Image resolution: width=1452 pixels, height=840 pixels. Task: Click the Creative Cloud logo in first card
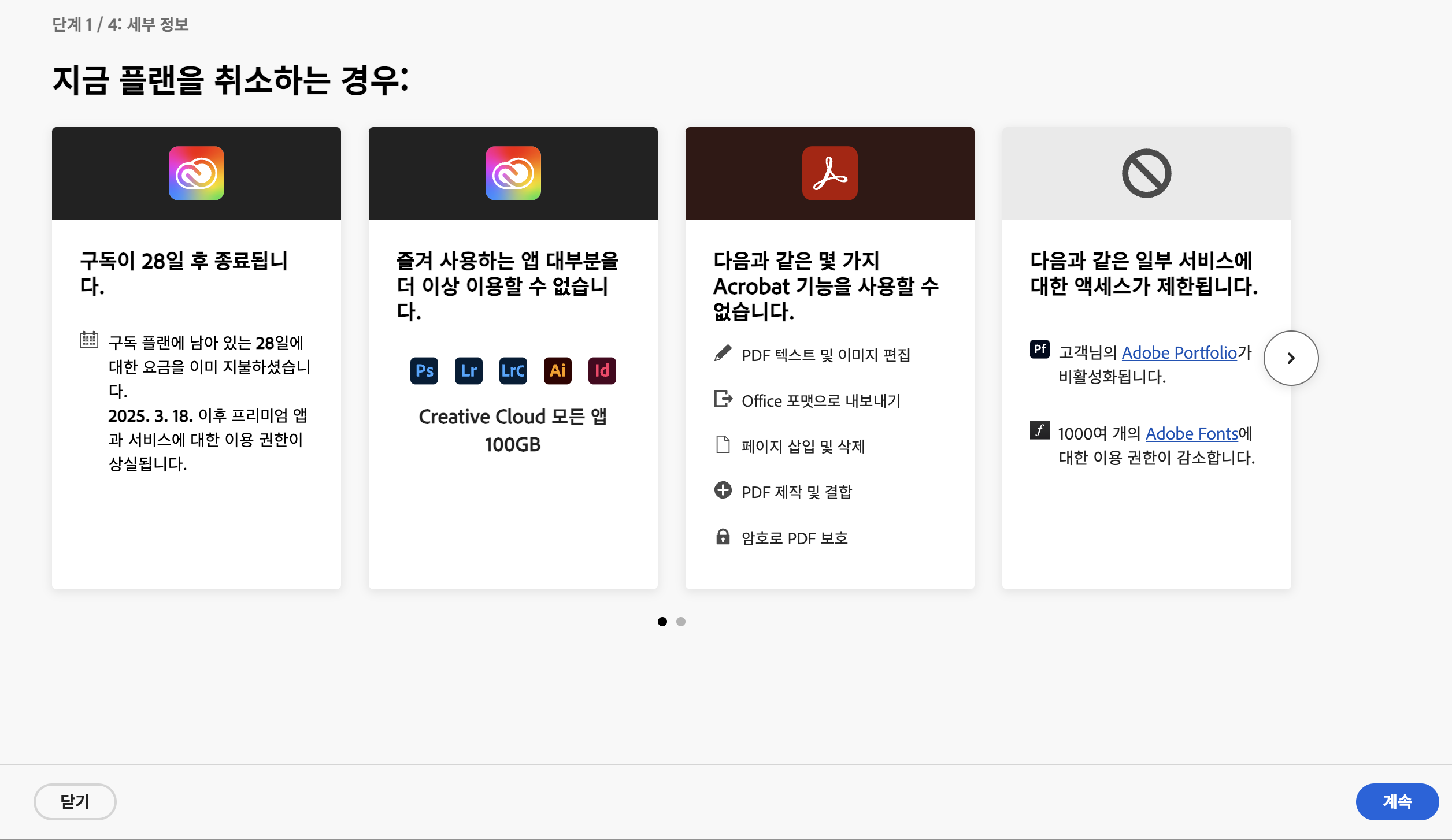coord(197,173)
